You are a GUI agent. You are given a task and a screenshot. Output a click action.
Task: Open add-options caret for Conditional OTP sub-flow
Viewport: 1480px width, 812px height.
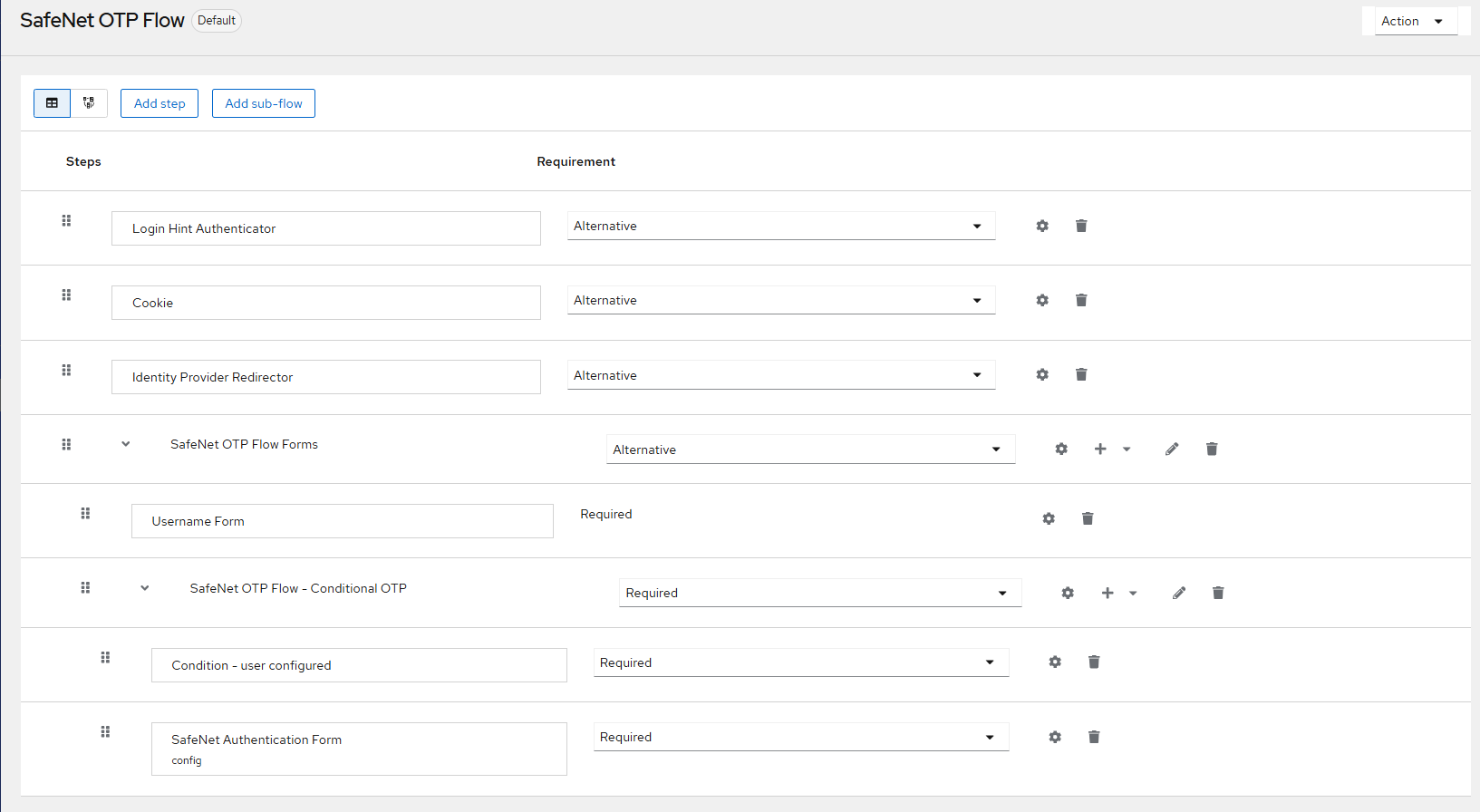[x=1133, y=593]
